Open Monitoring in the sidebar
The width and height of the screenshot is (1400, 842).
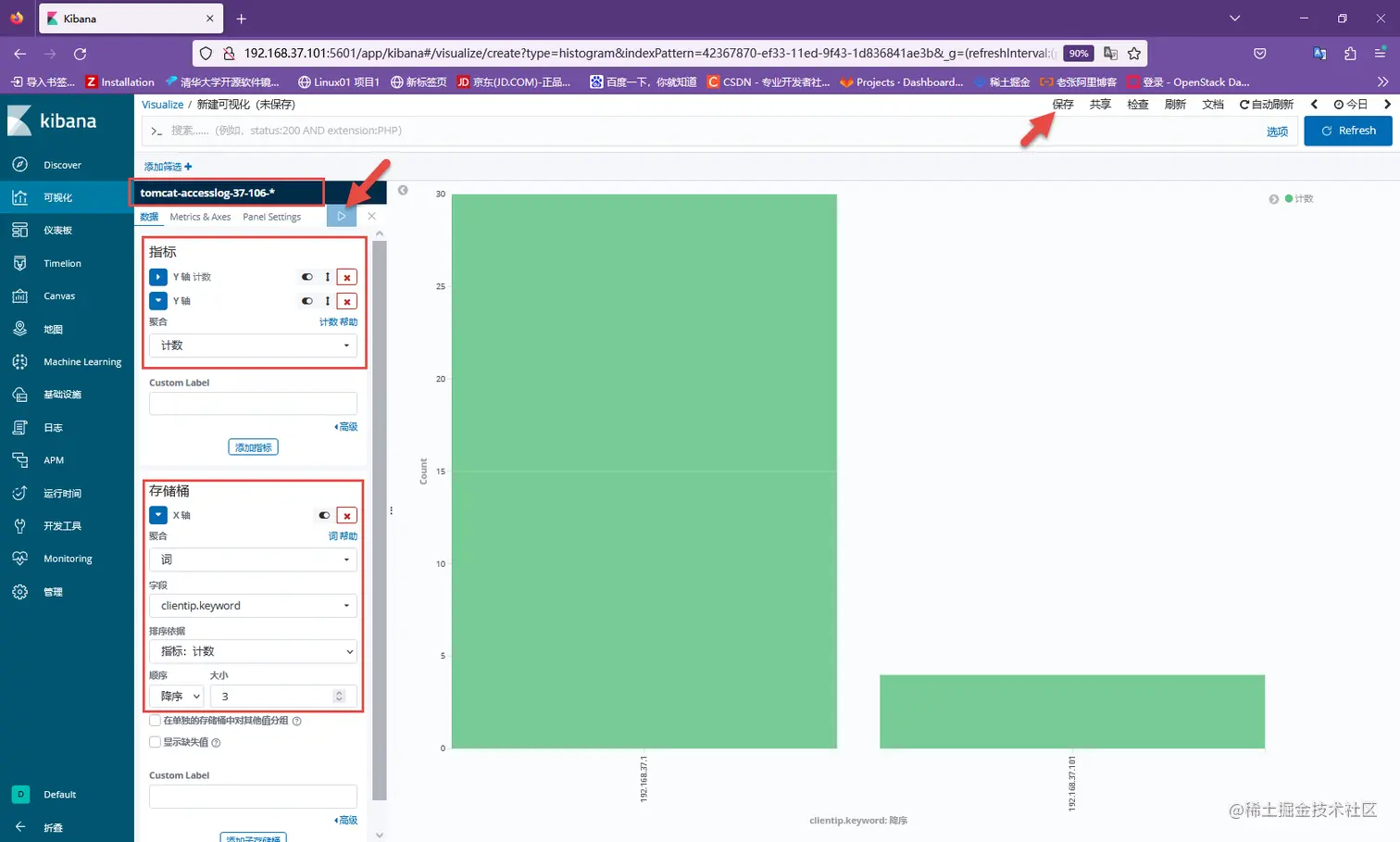tap(67, 559)
